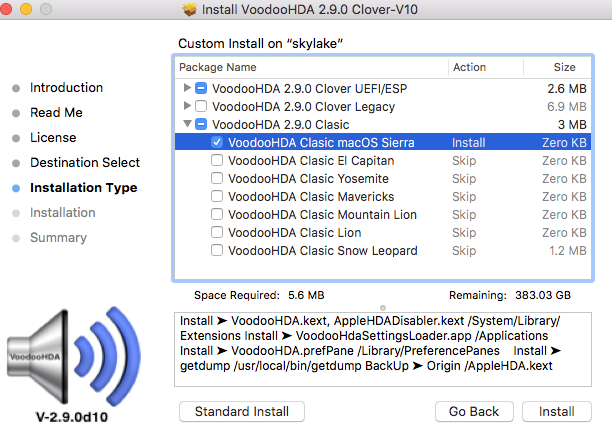Click the installer package icon in title bar

[190, 9]
